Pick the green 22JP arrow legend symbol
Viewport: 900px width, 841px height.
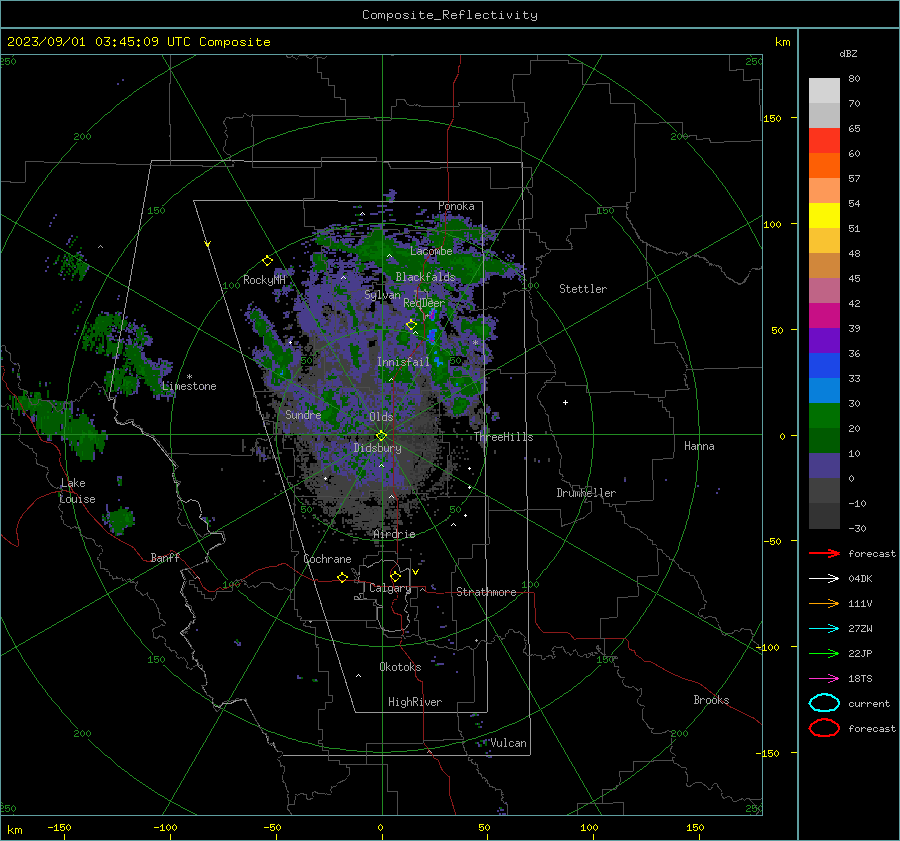coord(824,653)
